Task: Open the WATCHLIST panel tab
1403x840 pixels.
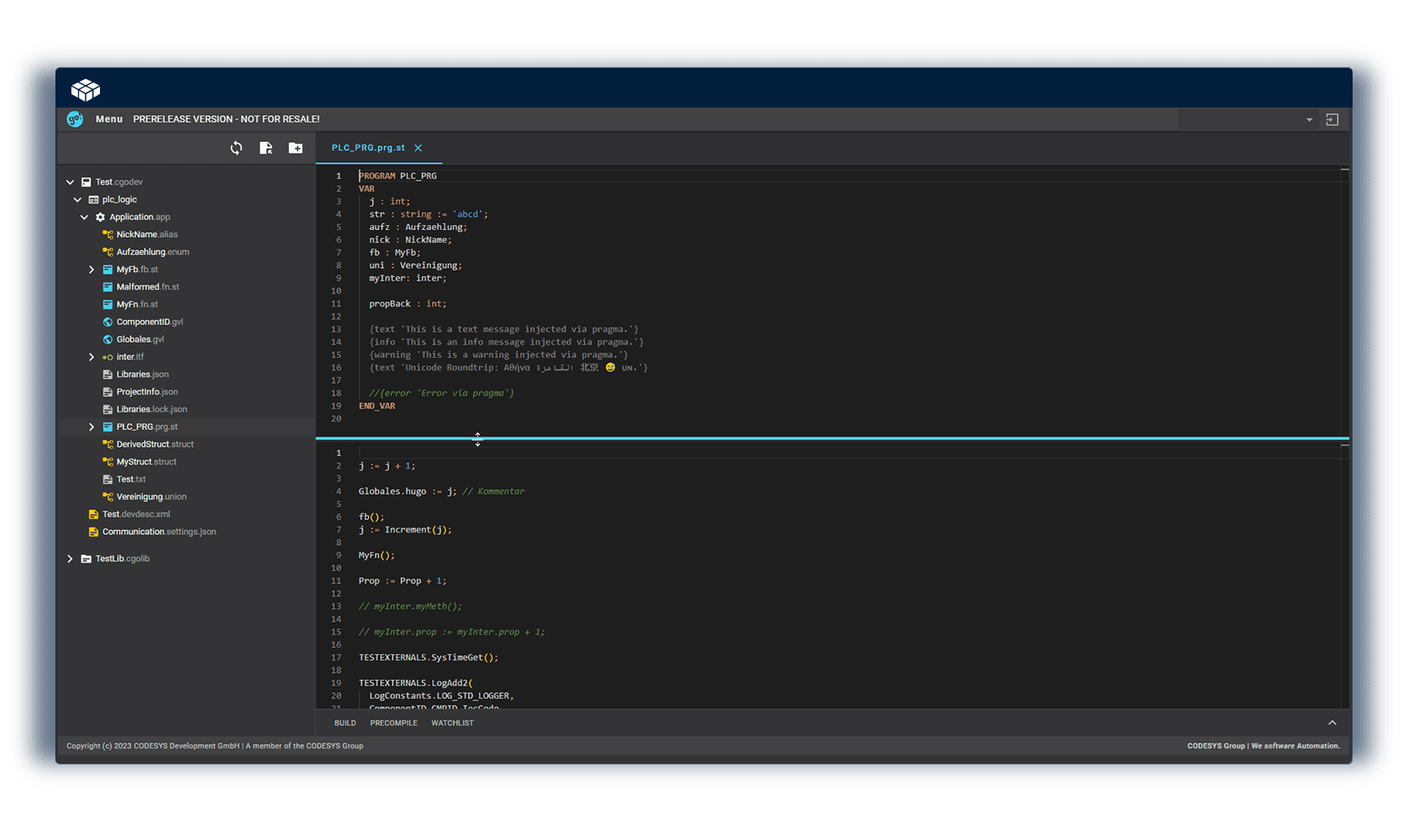Action: point(452,722)
